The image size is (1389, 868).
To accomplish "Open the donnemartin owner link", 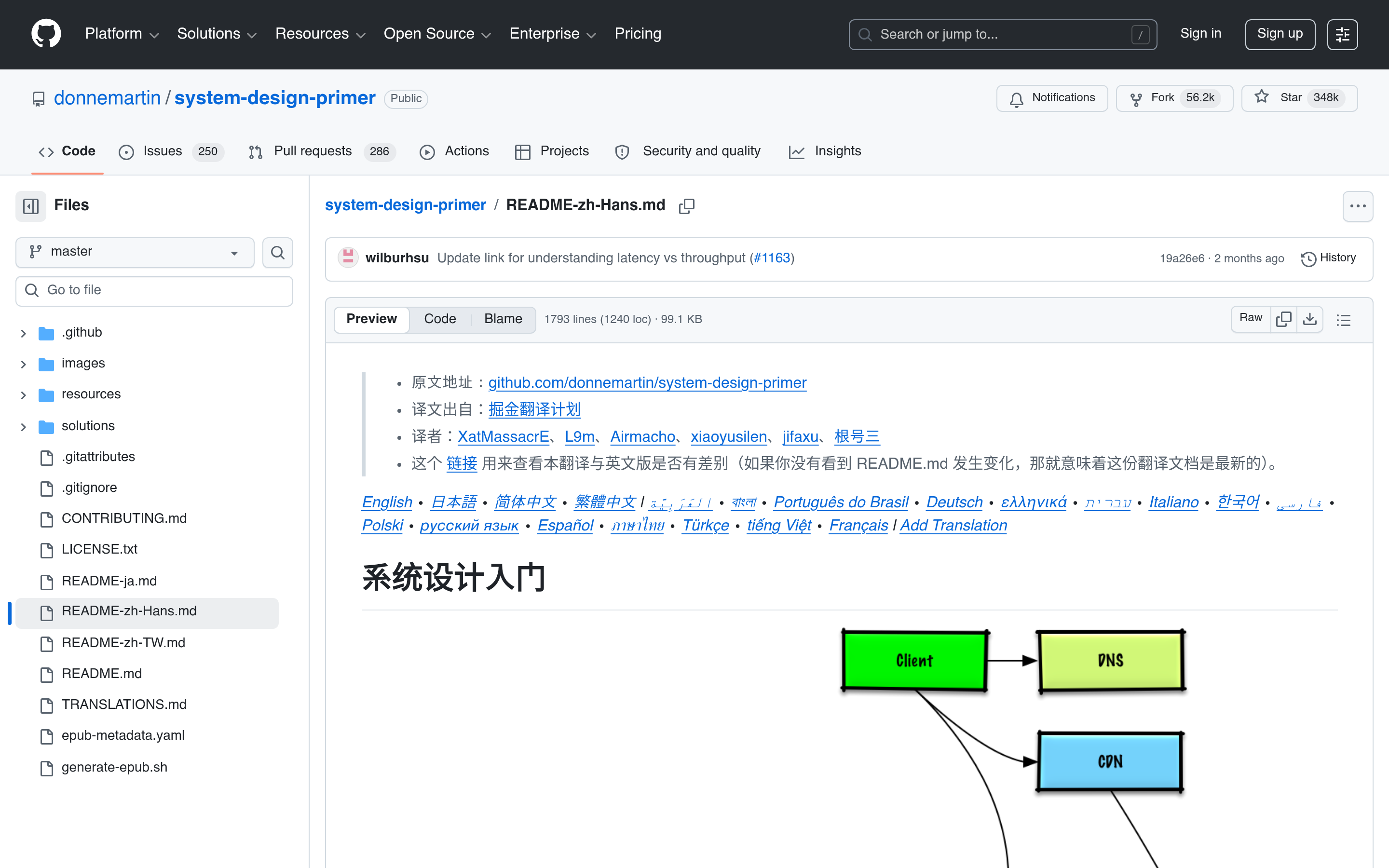I will point(108,98).
